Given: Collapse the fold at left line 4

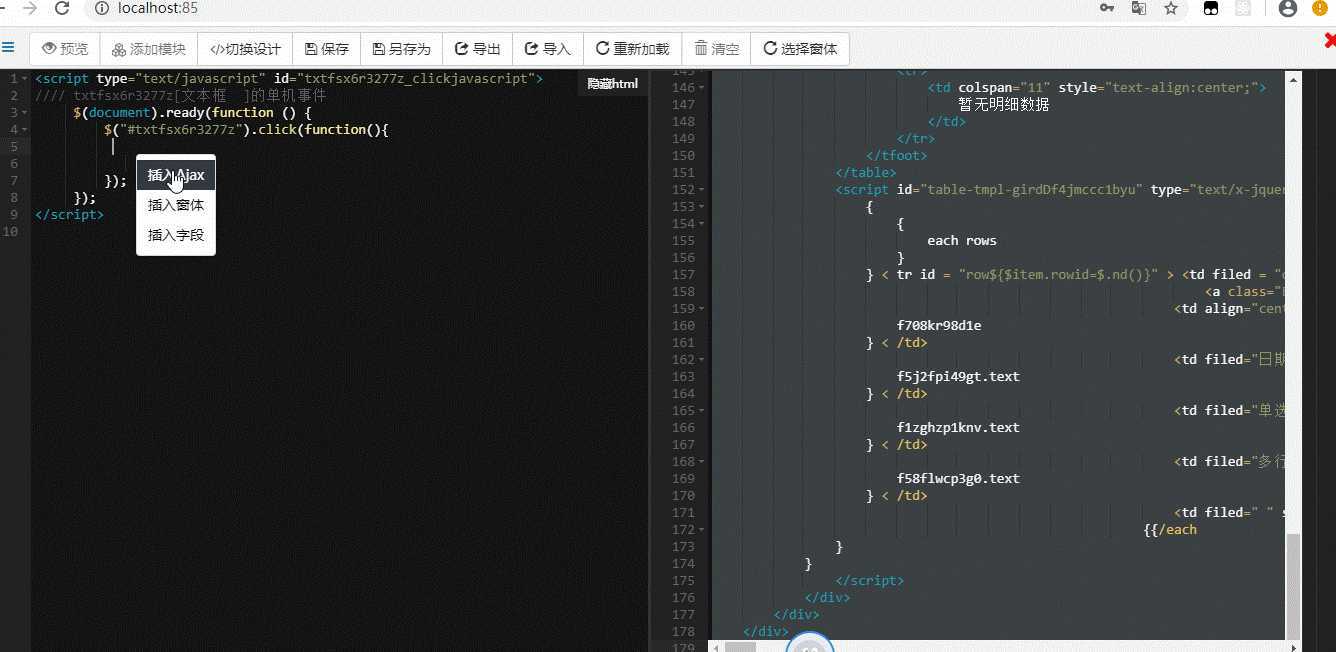Looking at the screenshot, I should (25, 129).
